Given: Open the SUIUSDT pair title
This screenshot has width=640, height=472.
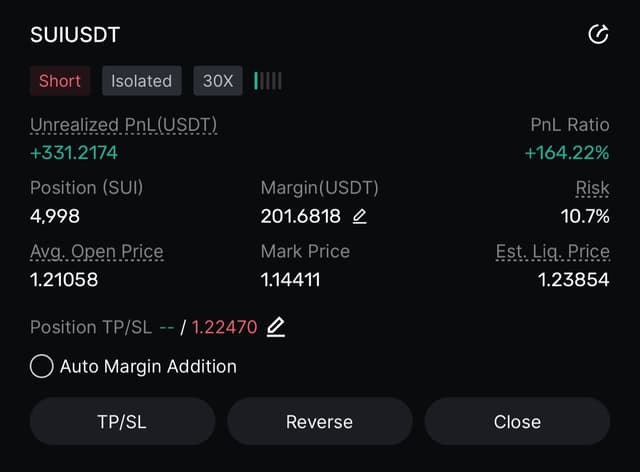Looking at the screenshot, I should tap(75, 35).
